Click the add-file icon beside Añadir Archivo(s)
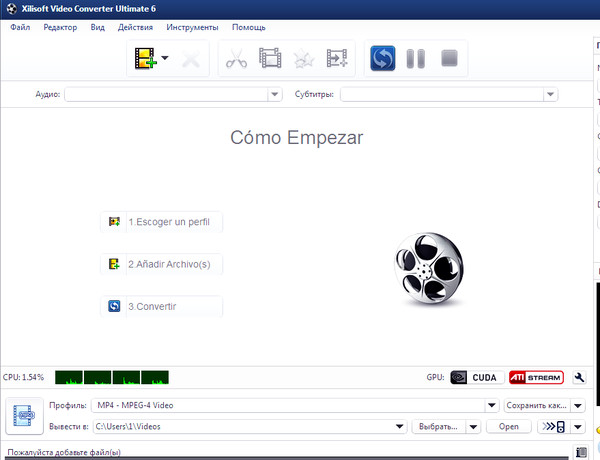 114,264
